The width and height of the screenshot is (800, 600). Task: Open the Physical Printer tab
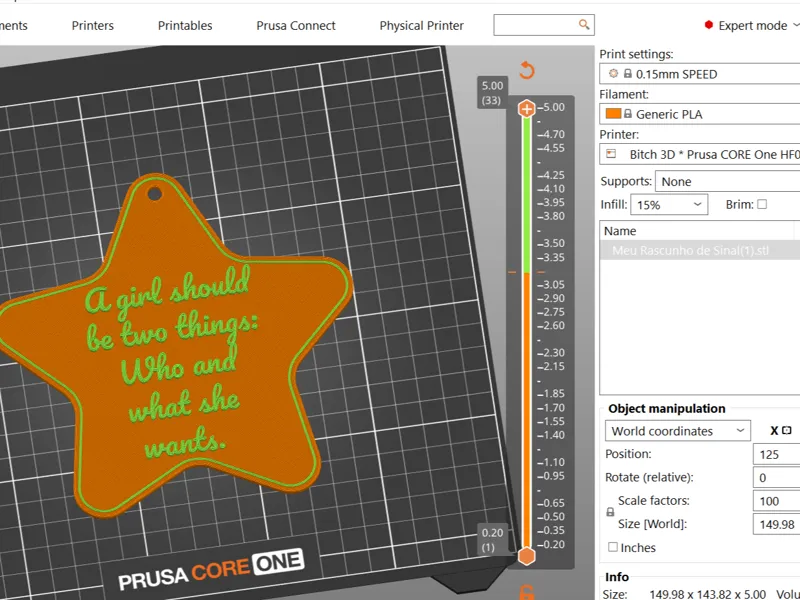pos(421,26)
